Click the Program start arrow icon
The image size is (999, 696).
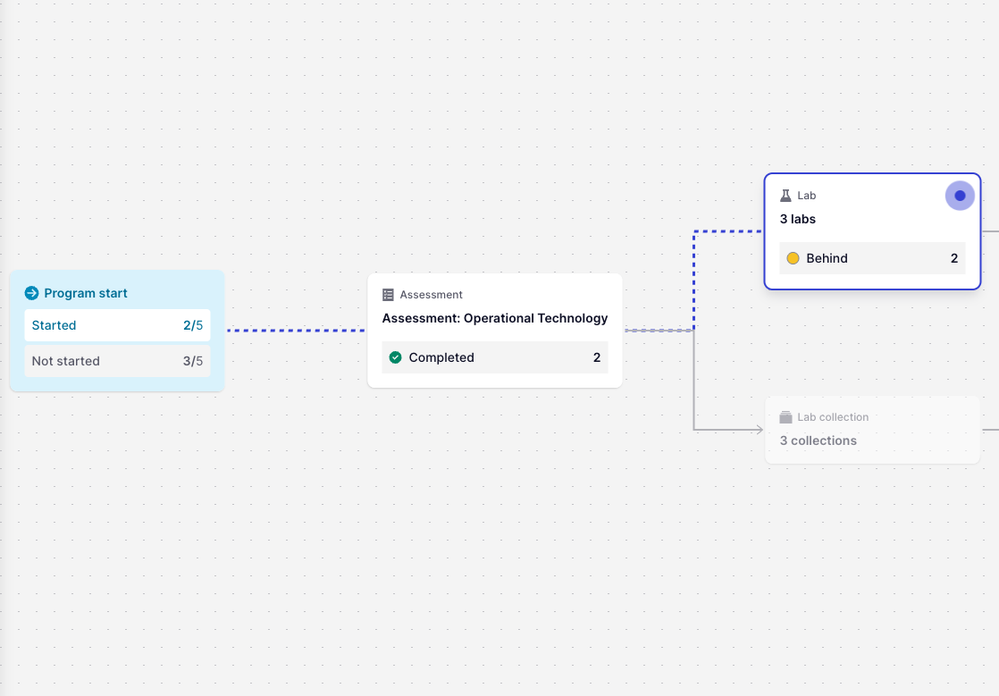(x=32, y=293)
